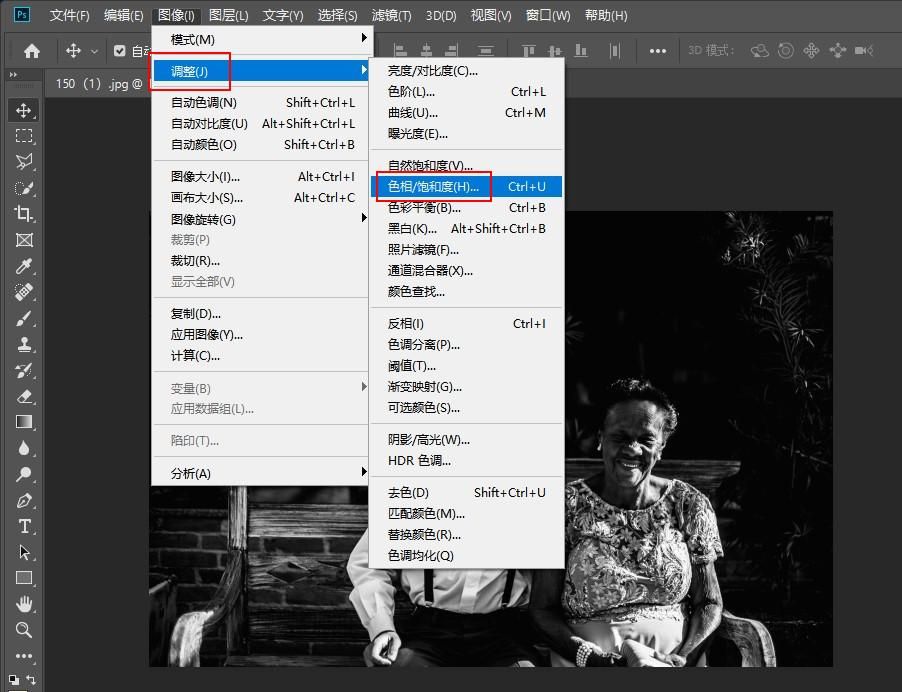Open the 图层(L) menu
The width and height of the screenshot is (902, 692).
(x=228, y=16)
